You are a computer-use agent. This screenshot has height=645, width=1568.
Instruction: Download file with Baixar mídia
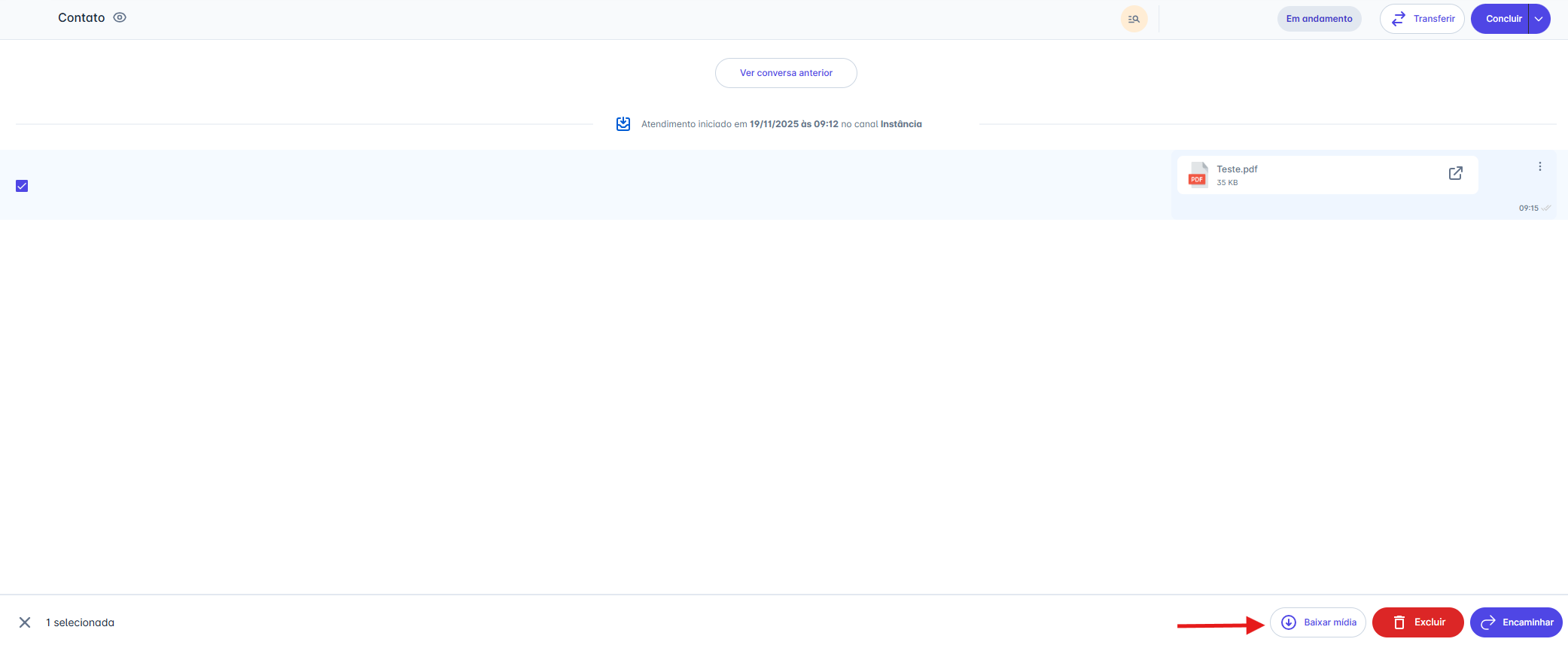pos(1318,622)
